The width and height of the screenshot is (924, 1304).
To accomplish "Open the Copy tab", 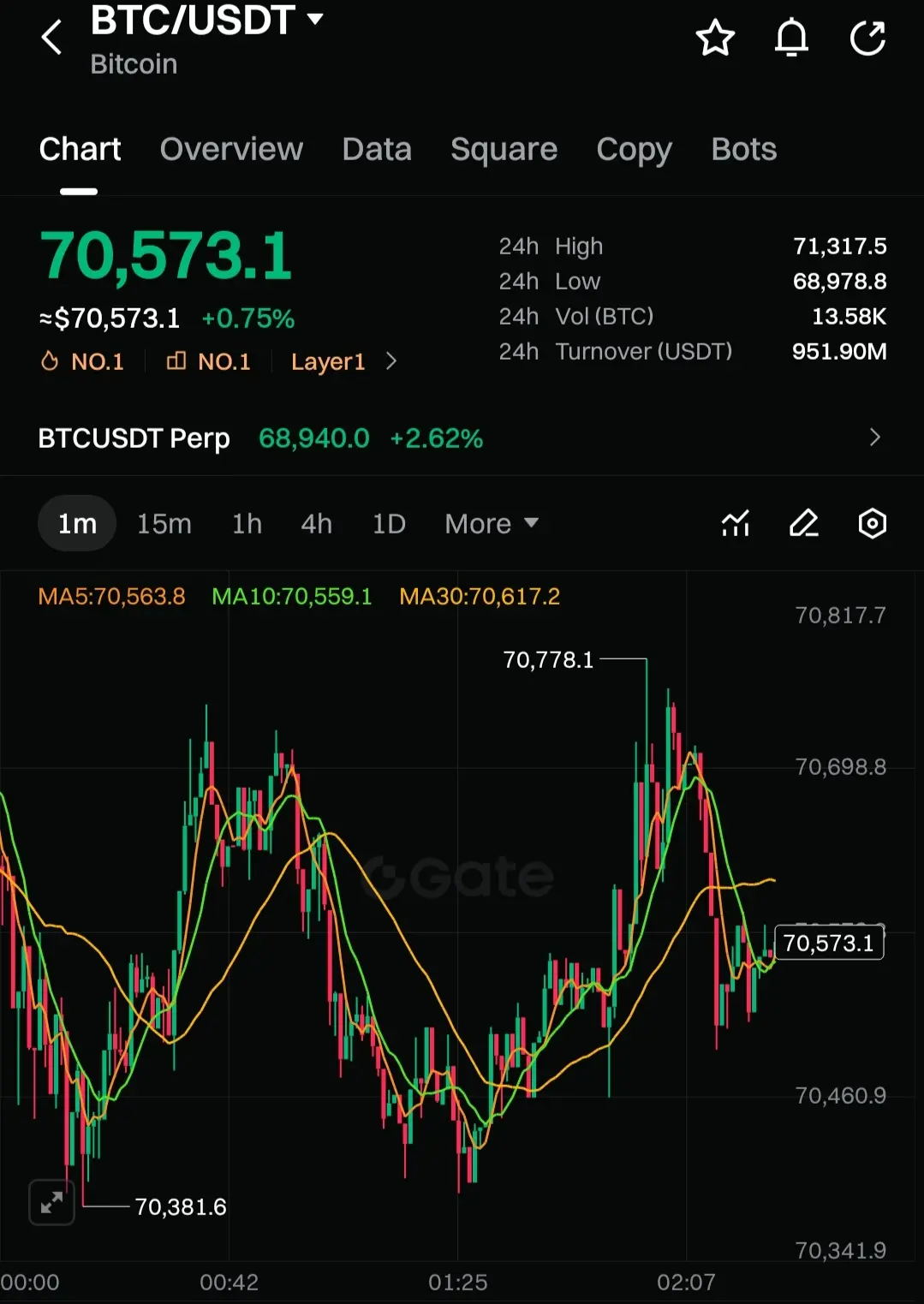I will (634, 151).
